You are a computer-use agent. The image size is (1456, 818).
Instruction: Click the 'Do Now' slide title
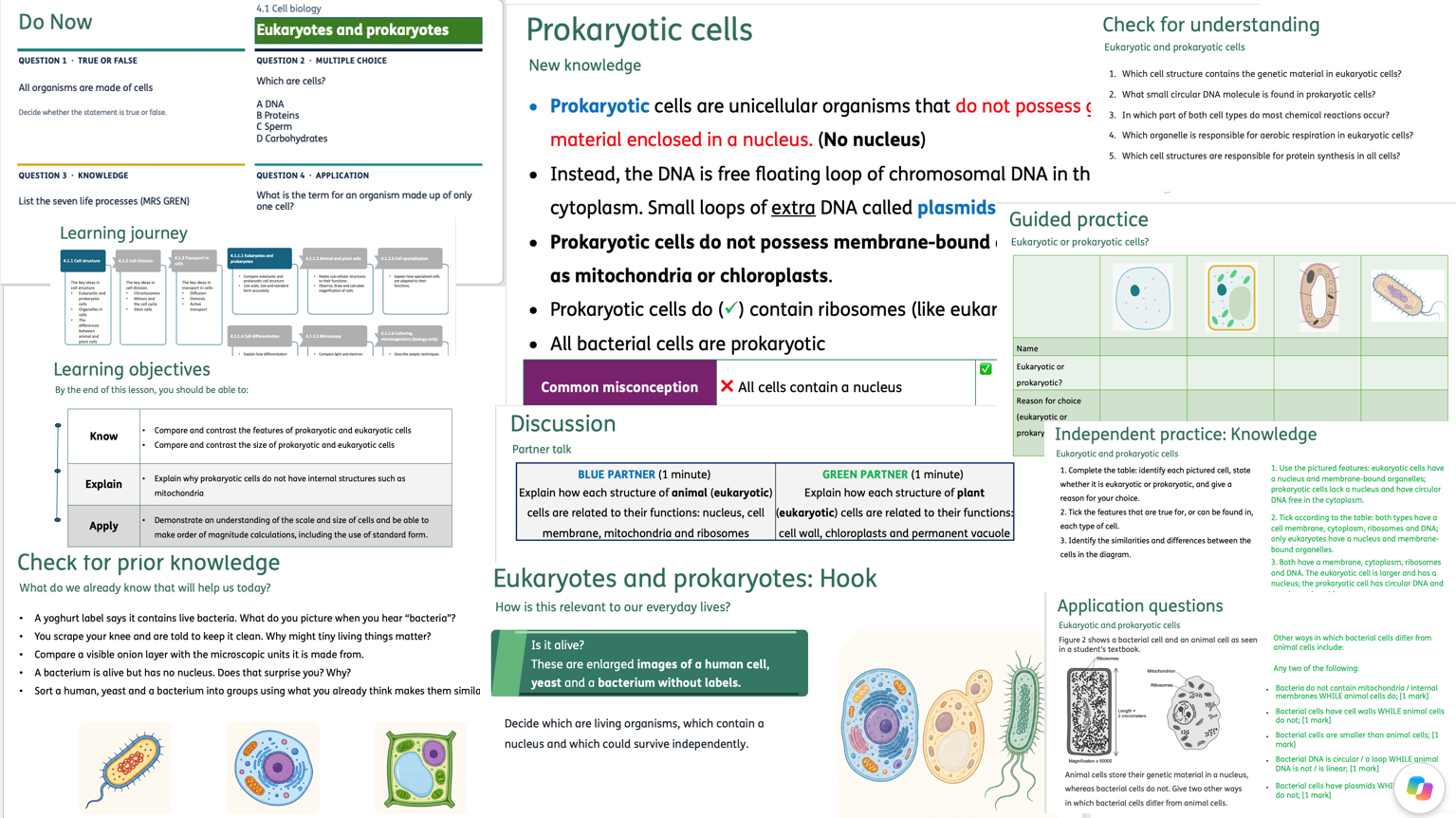pos(55,22)
